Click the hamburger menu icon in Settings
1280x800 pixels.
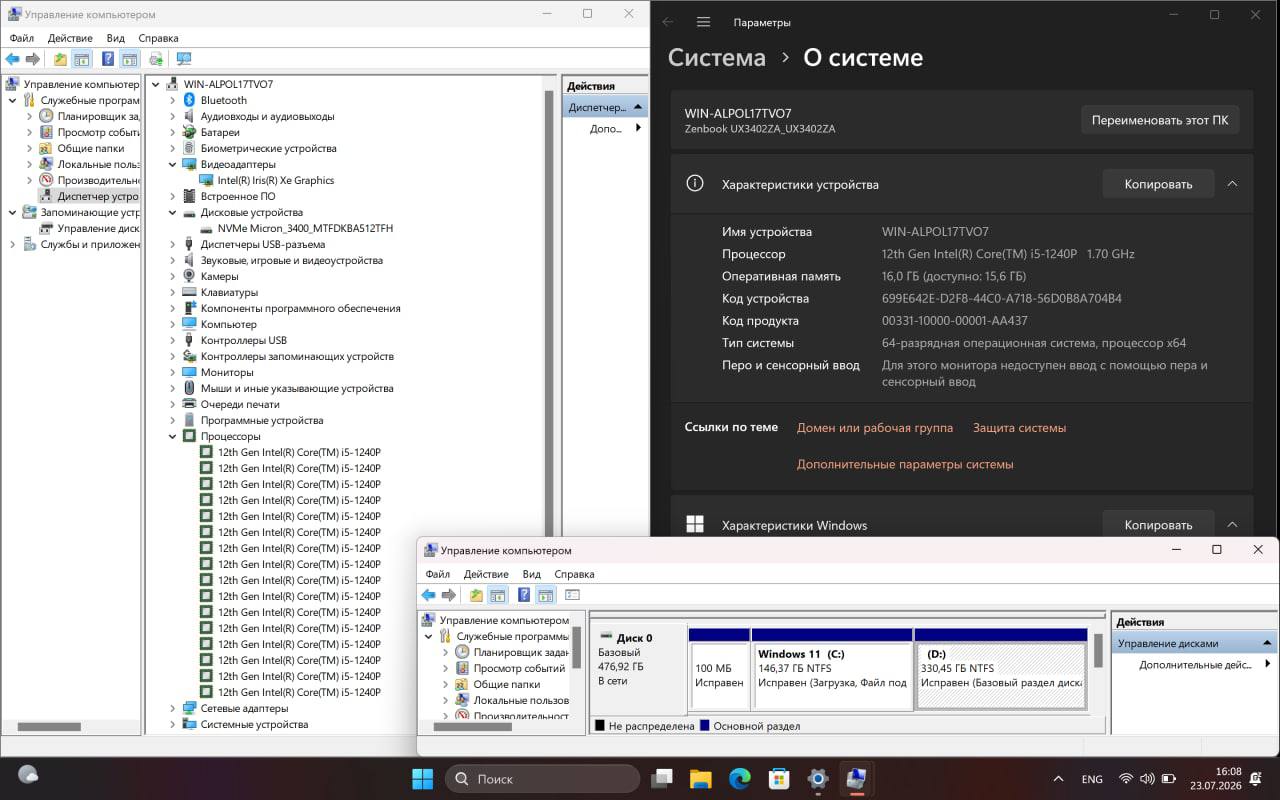click(x=703, y=22)
